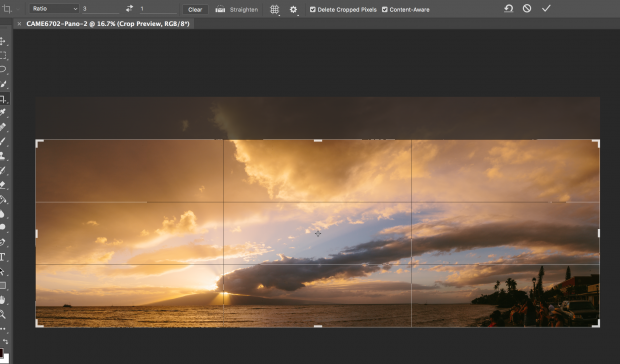
Task: Open the Ratio aspect dropdown
Action: pos(54,9)
